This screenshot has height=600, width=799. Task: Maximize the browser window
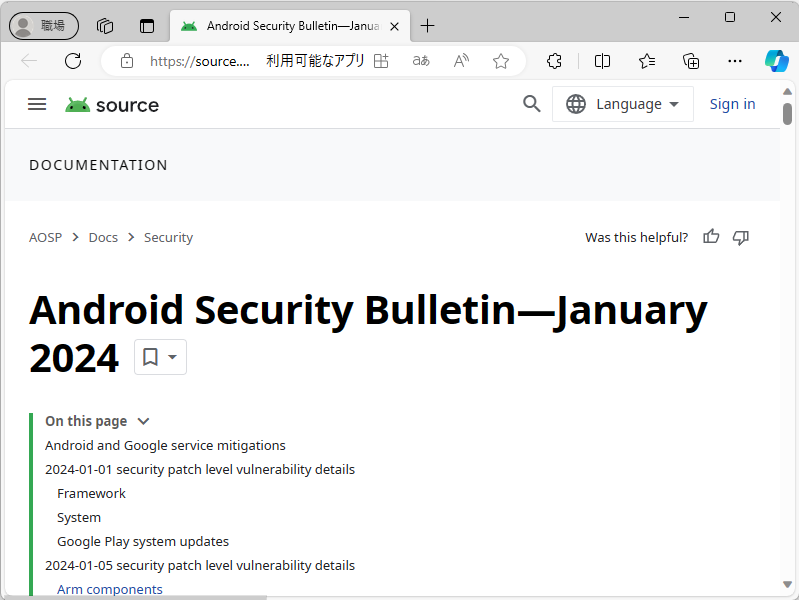(x=730, y=17)
